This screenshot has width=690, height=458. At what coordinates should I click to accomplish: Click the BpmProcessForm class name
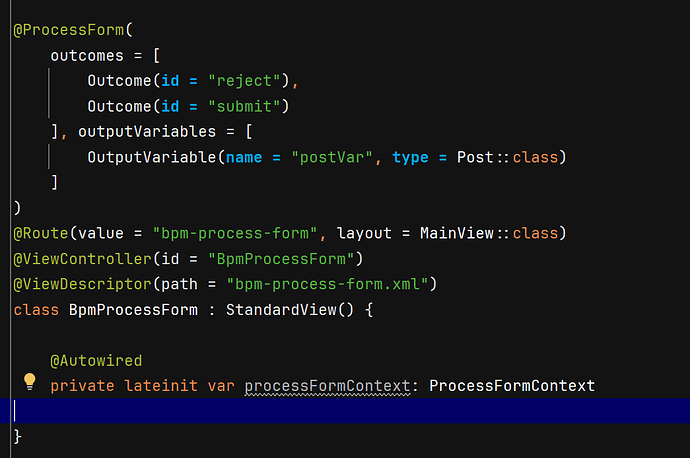tap(133, 310)
